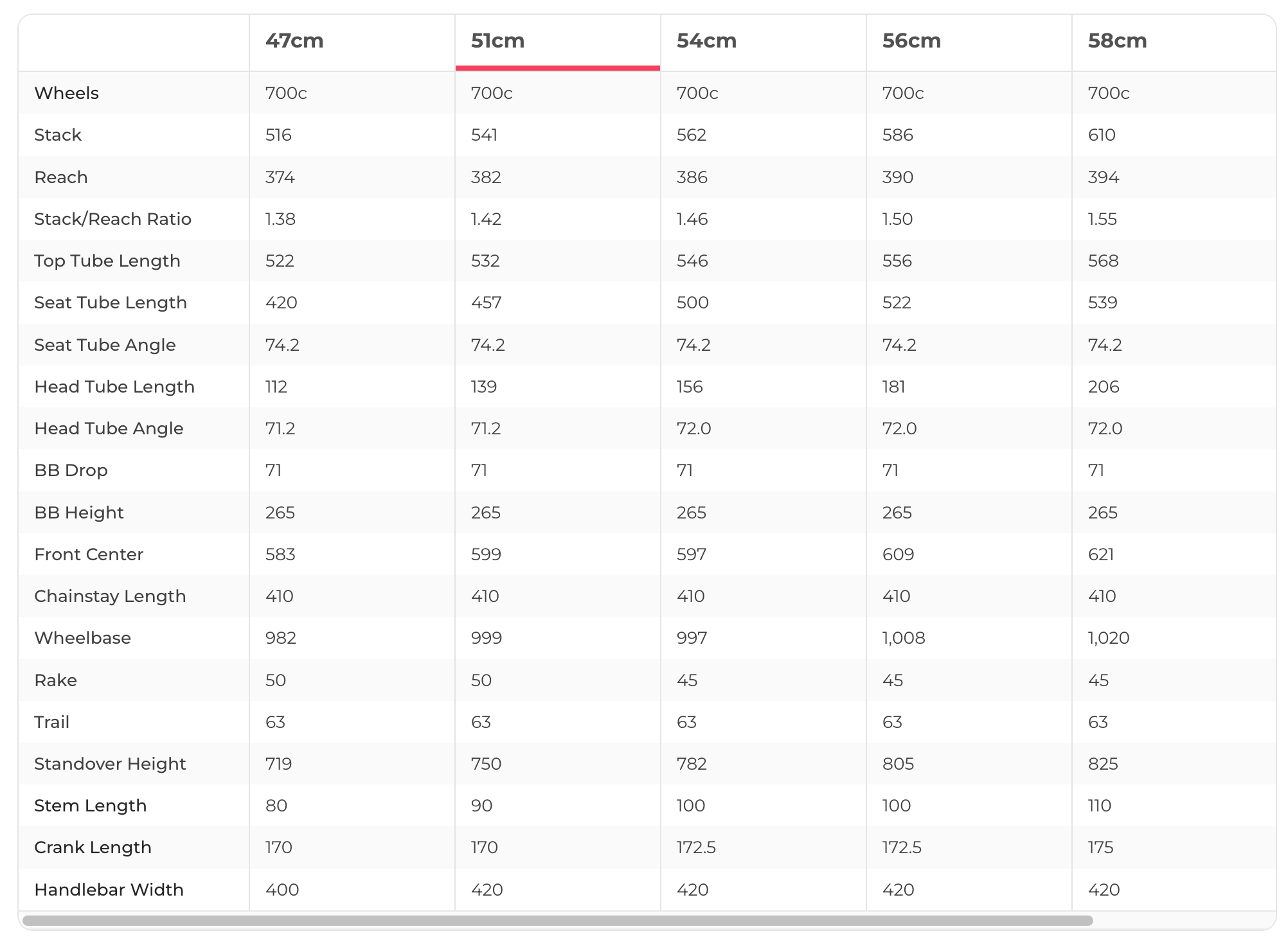Click the Top Tube Length value 522
The height and width of the screenshot is (947, 1288).
280,261
